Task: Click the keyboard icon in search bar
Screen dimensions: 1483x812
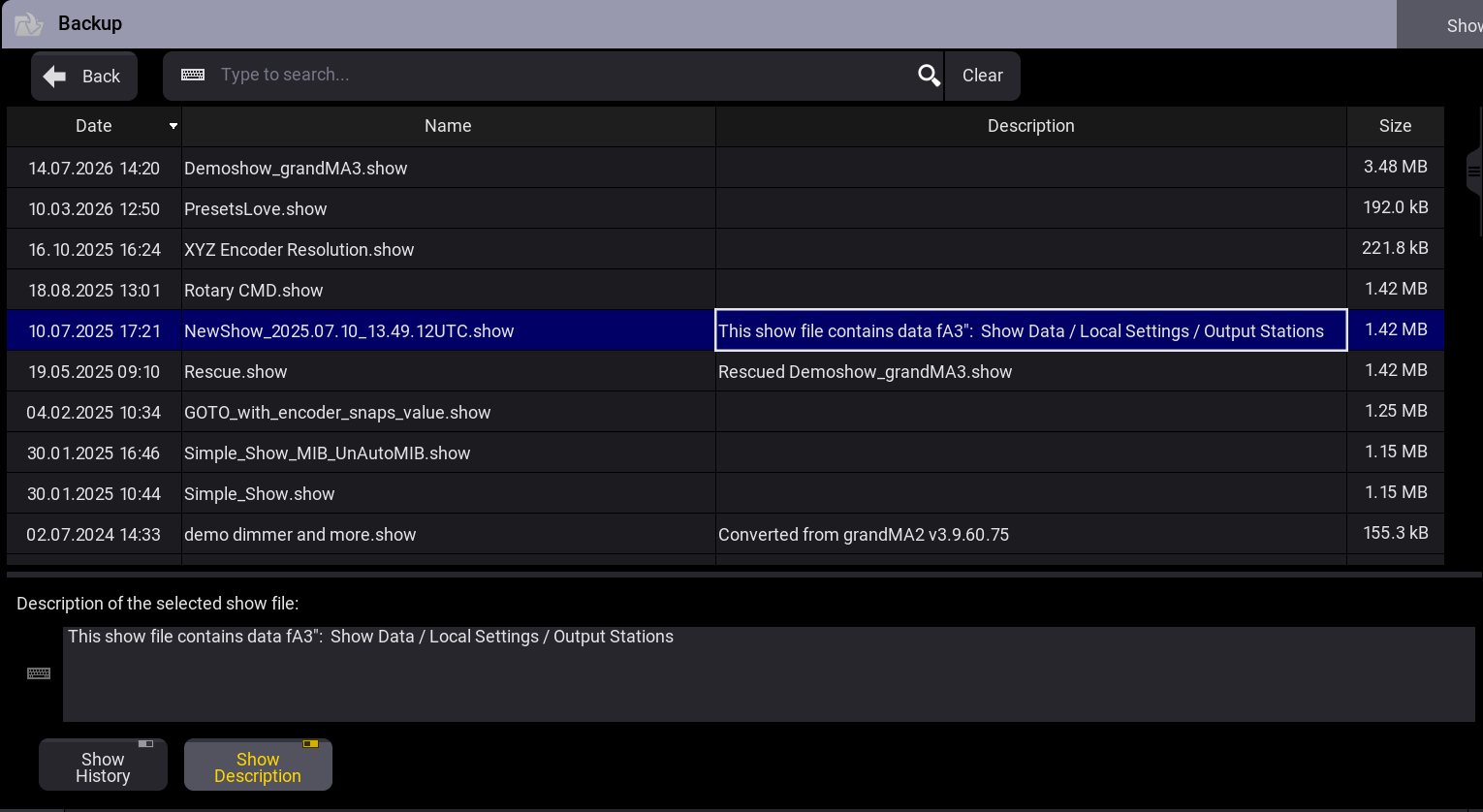Action: (193, 75)
